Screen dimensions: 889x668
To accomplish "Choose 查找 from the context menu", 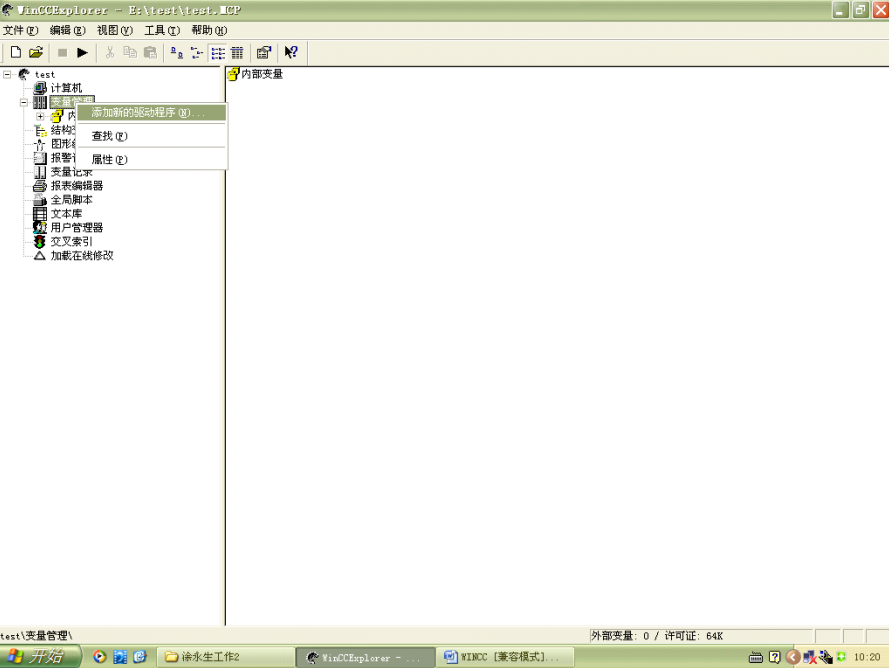I will tap(151, 136).
